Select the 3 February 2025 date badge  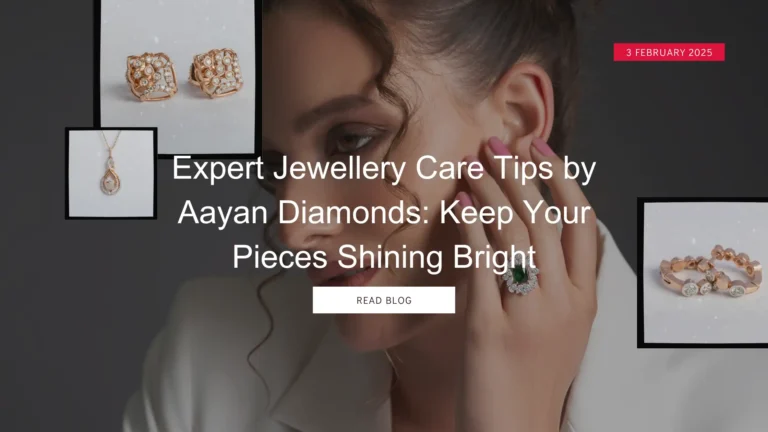[669, 52]
